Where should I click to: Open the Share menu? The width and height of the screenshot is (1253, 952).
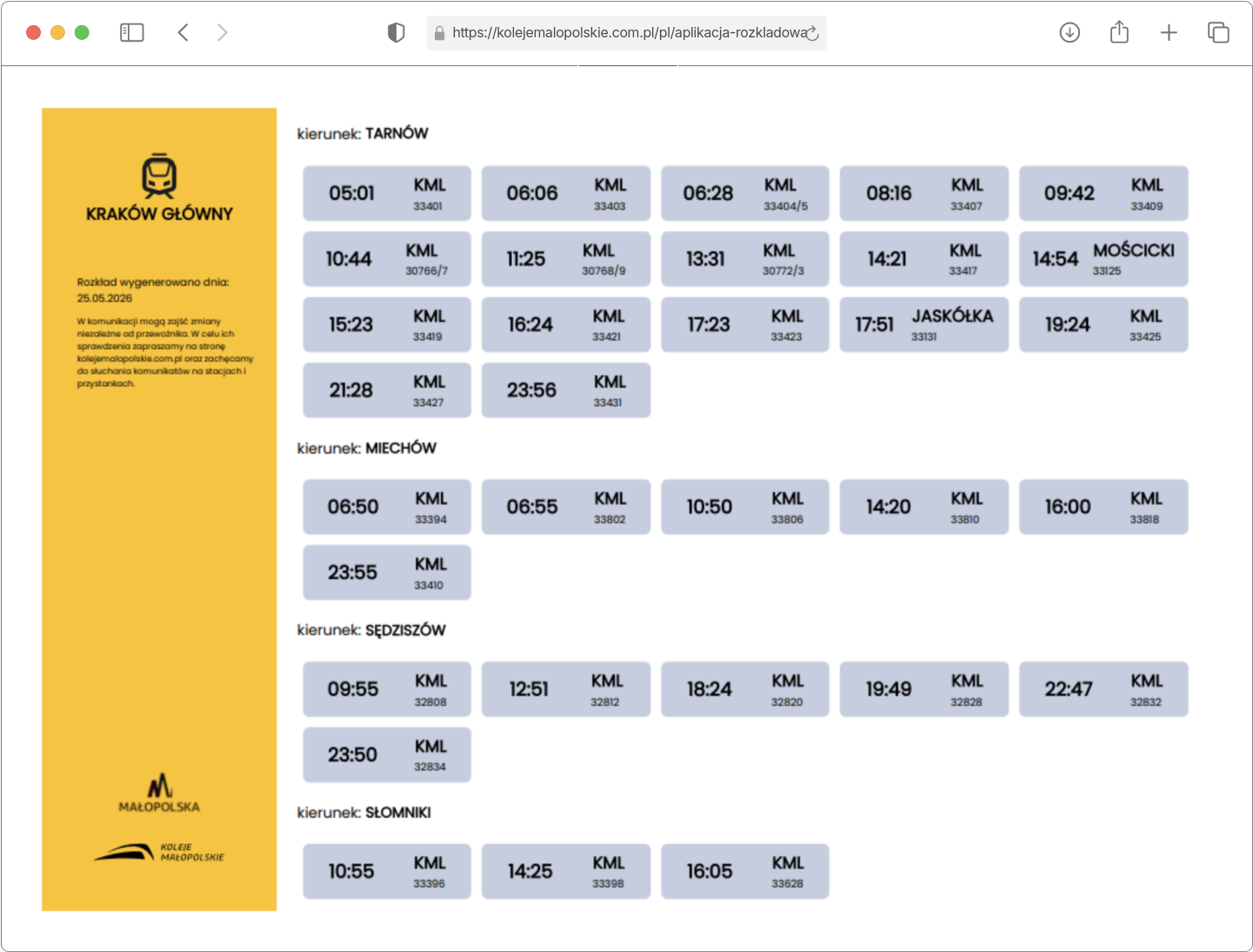[x=1119, y=32]
